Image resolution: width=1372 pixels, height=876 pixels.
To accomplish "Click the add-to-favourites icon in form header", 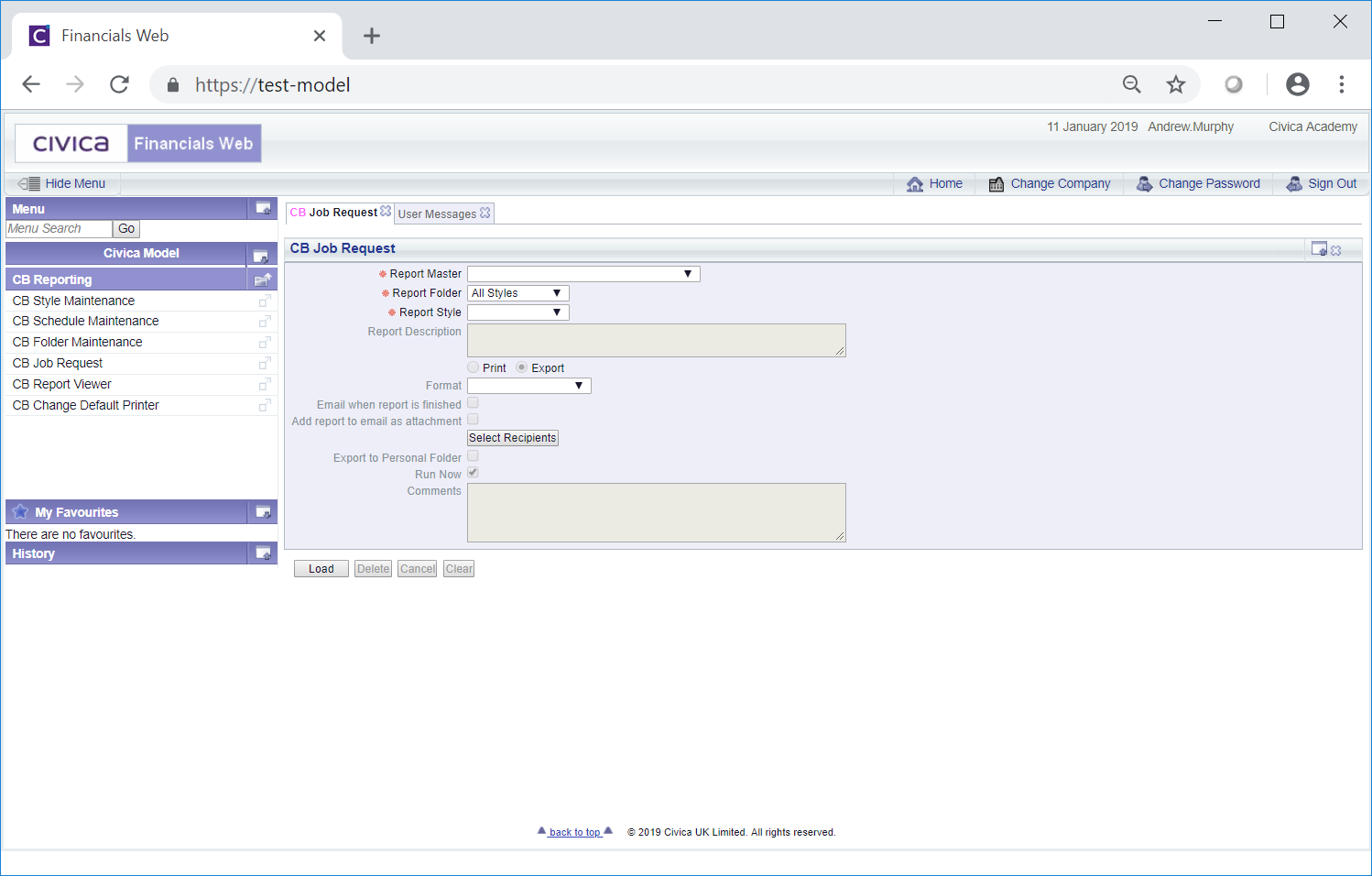I will coord(1319,248).
